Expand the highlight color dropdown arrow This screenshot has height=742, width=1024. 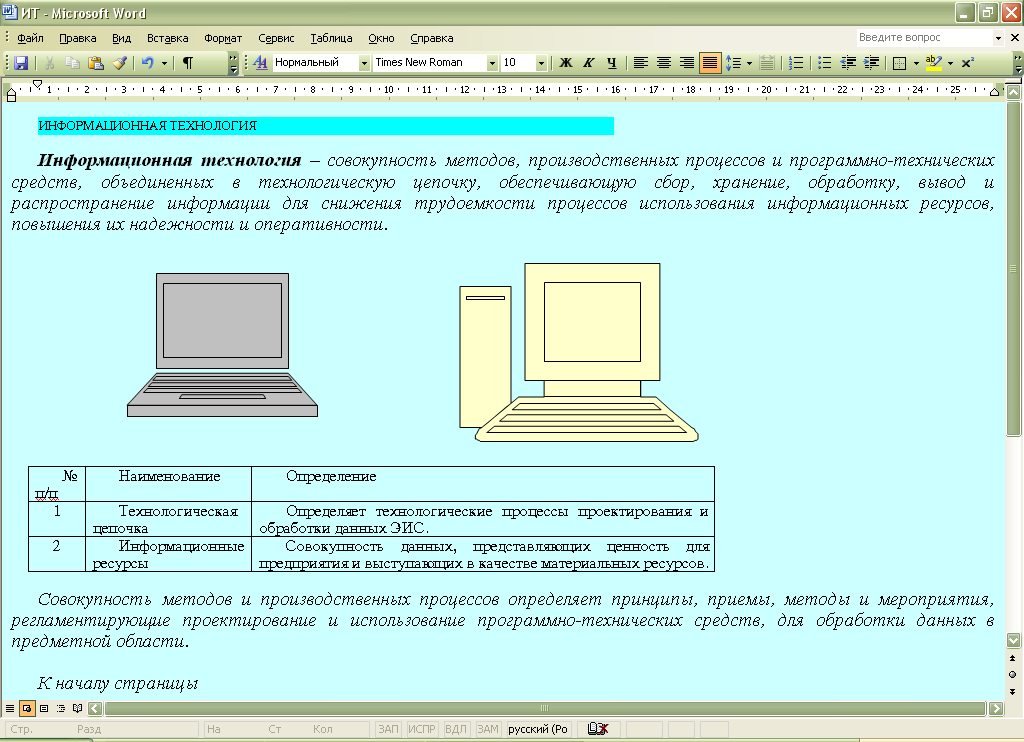tap(950, 63)
